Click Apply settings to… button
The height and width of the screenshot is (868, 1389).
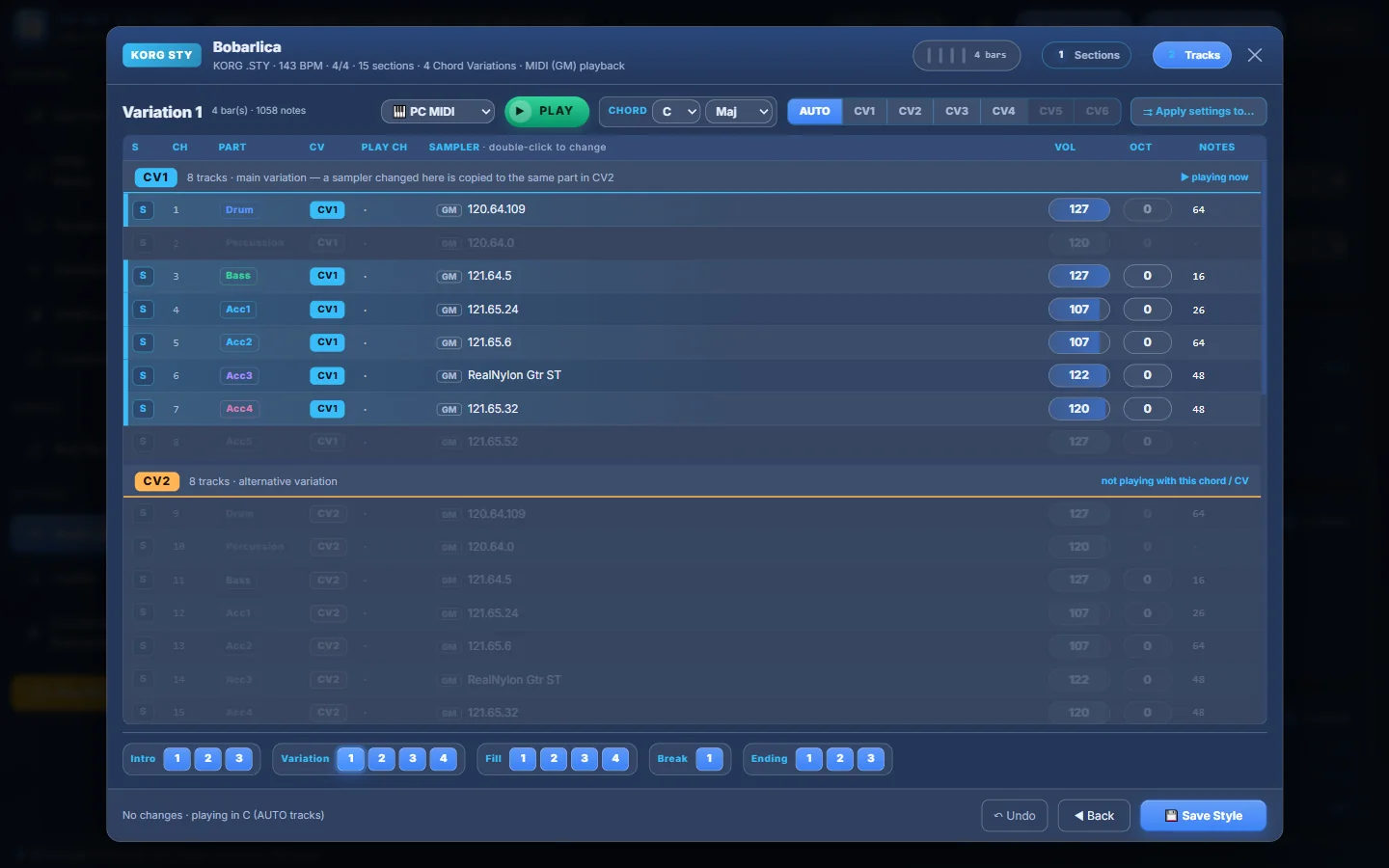pyautogui.click(x=1199, y=112)
